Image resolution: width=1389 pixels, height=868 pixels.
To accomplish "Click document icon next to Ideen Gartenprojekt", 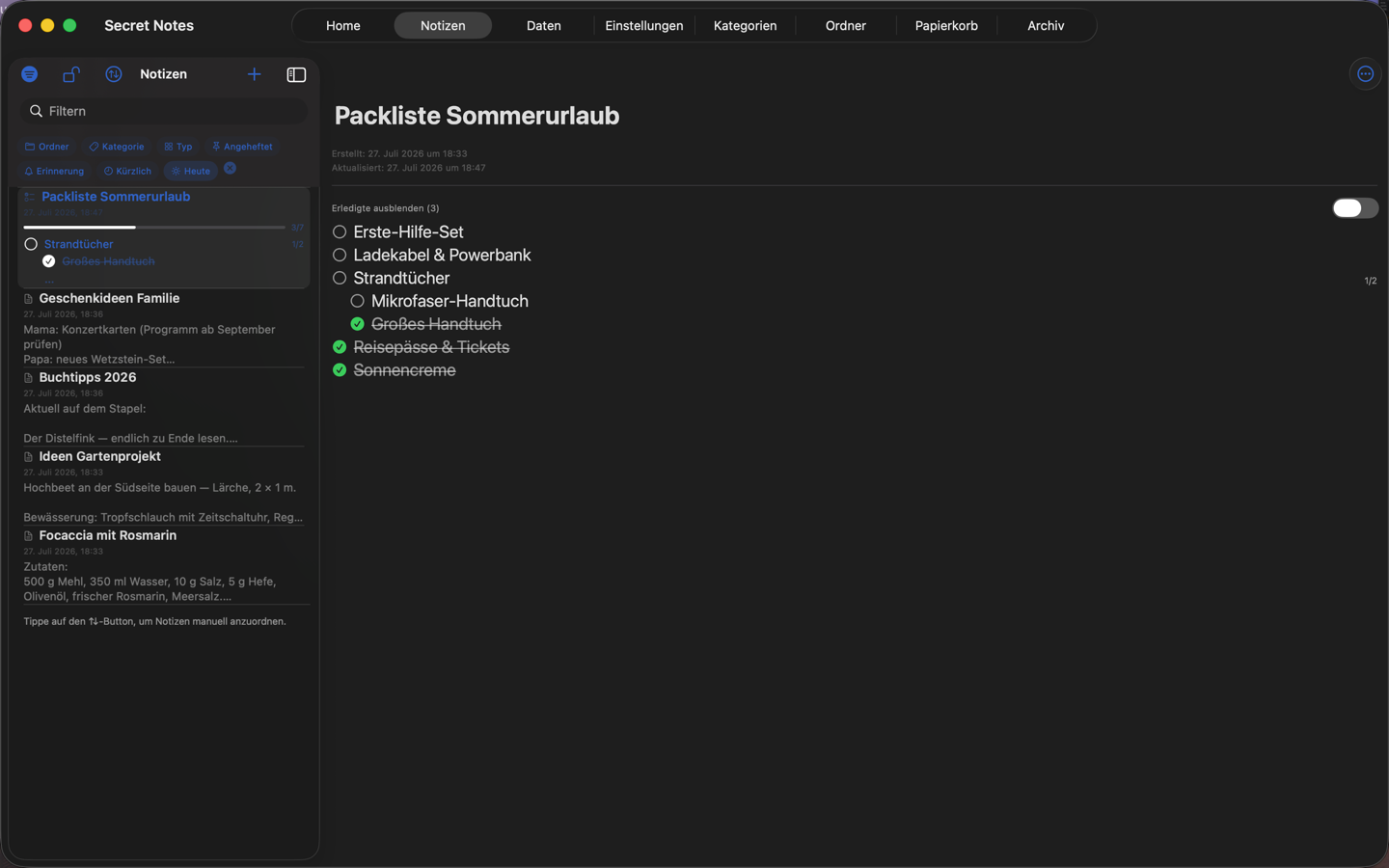I will tap(29, 457).
